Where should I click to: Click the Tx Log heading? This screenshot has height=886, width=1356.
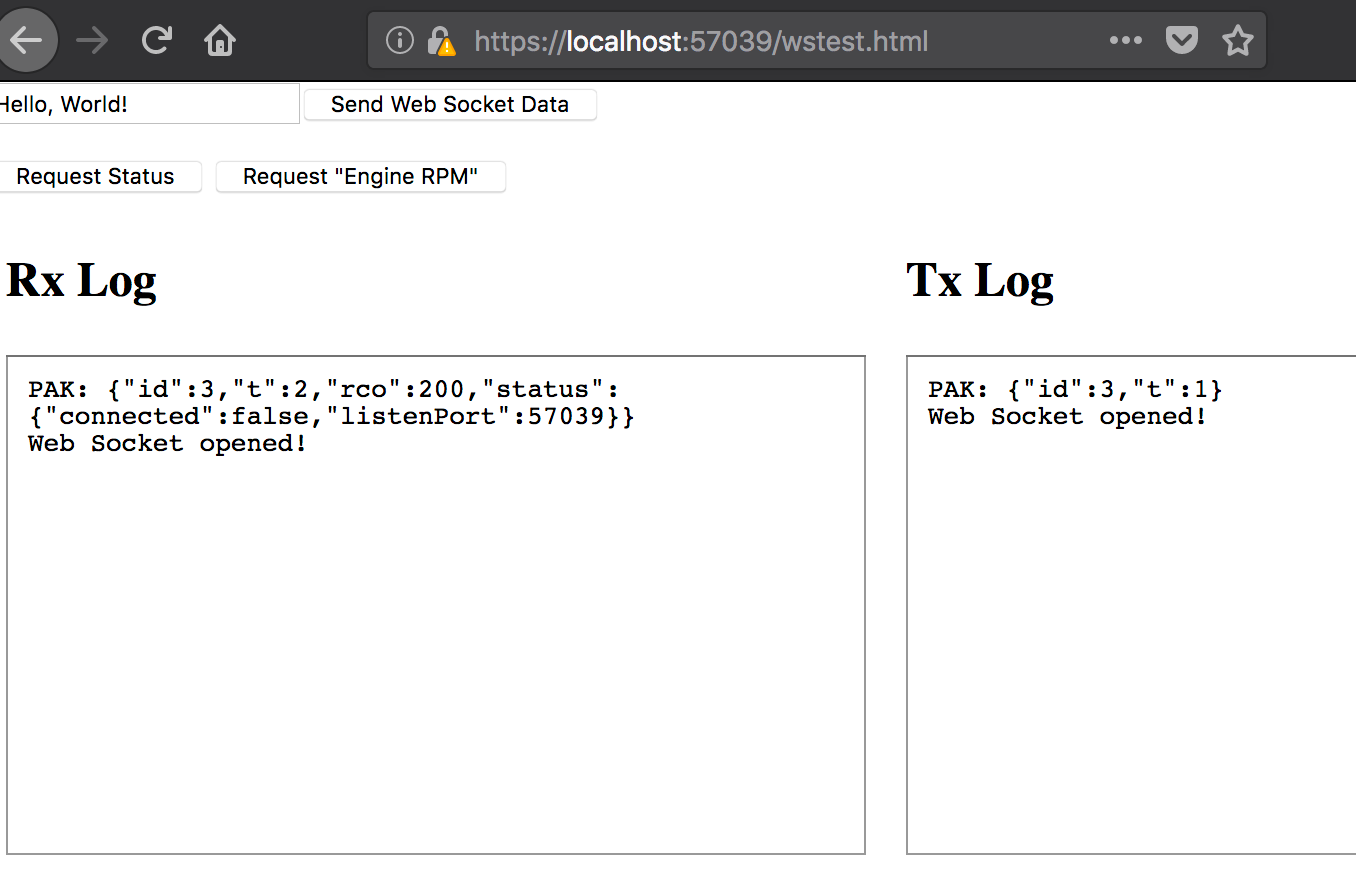[980, 281]
